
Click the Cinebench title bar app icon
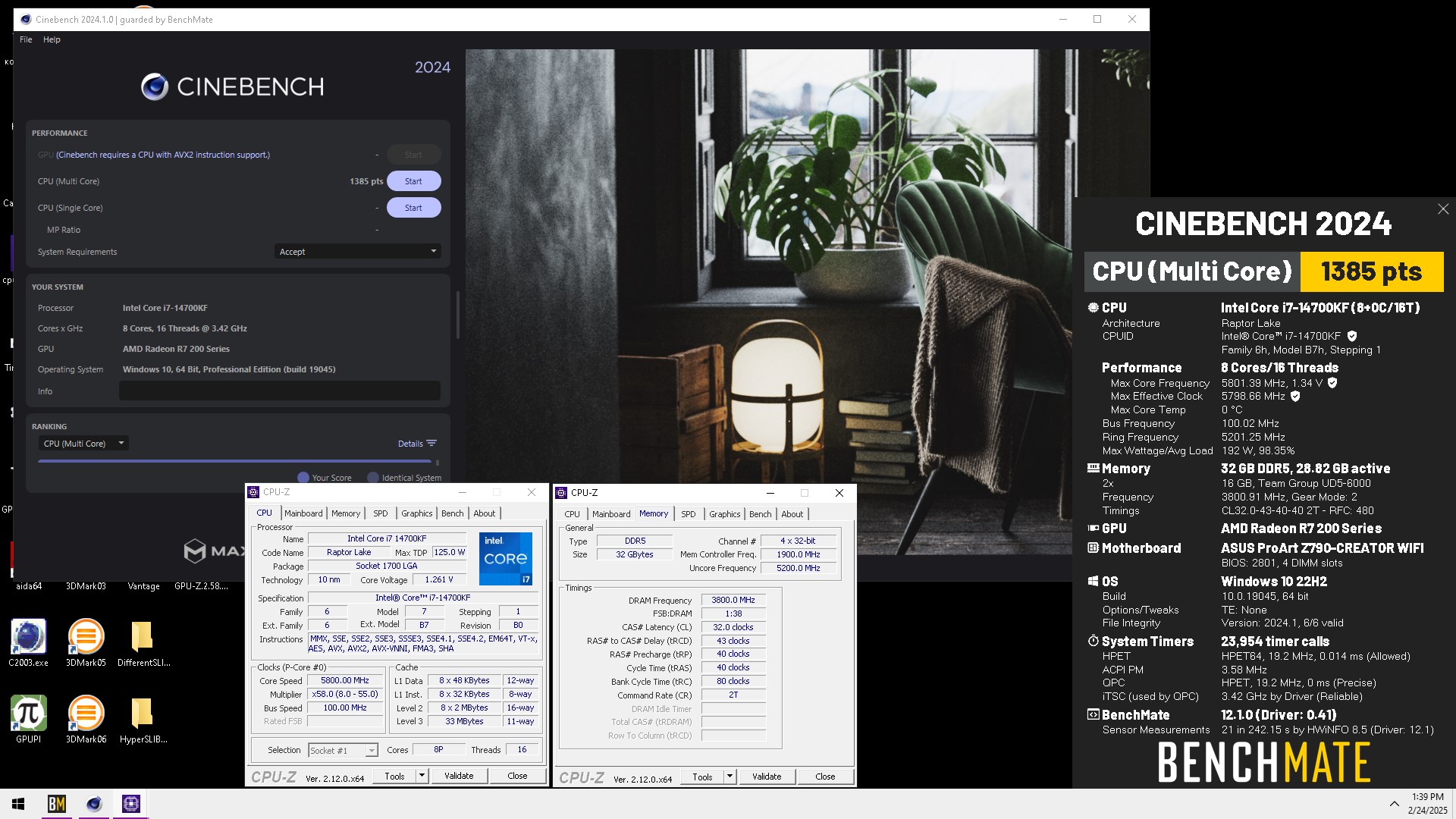tap(25, 20)
